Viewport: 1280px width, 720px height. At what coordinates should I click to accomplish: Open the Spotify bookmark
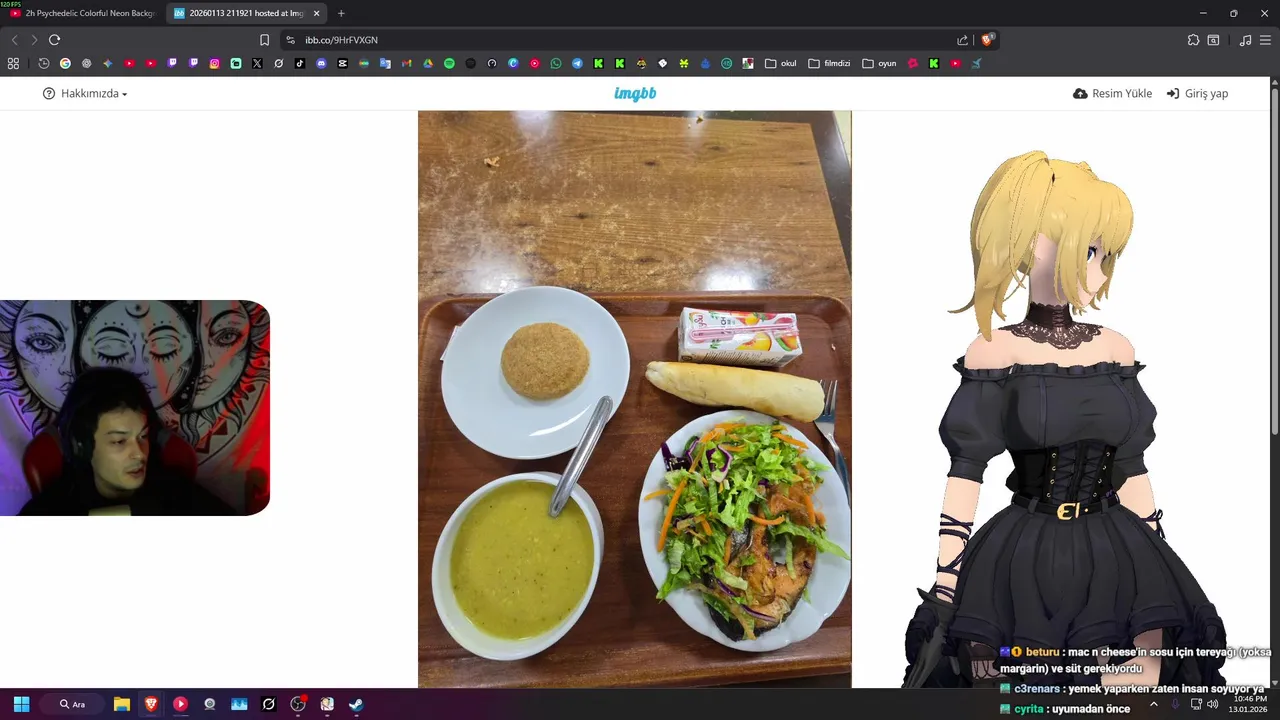click(x=449, y=63)
